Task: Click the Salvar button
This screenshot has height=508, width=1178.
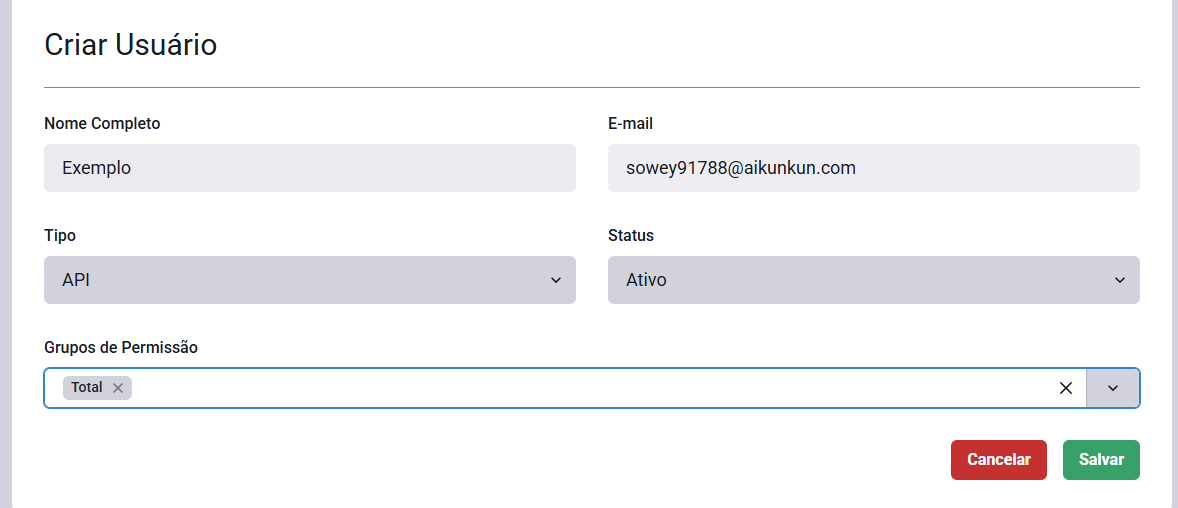Action: point(1101,460)
